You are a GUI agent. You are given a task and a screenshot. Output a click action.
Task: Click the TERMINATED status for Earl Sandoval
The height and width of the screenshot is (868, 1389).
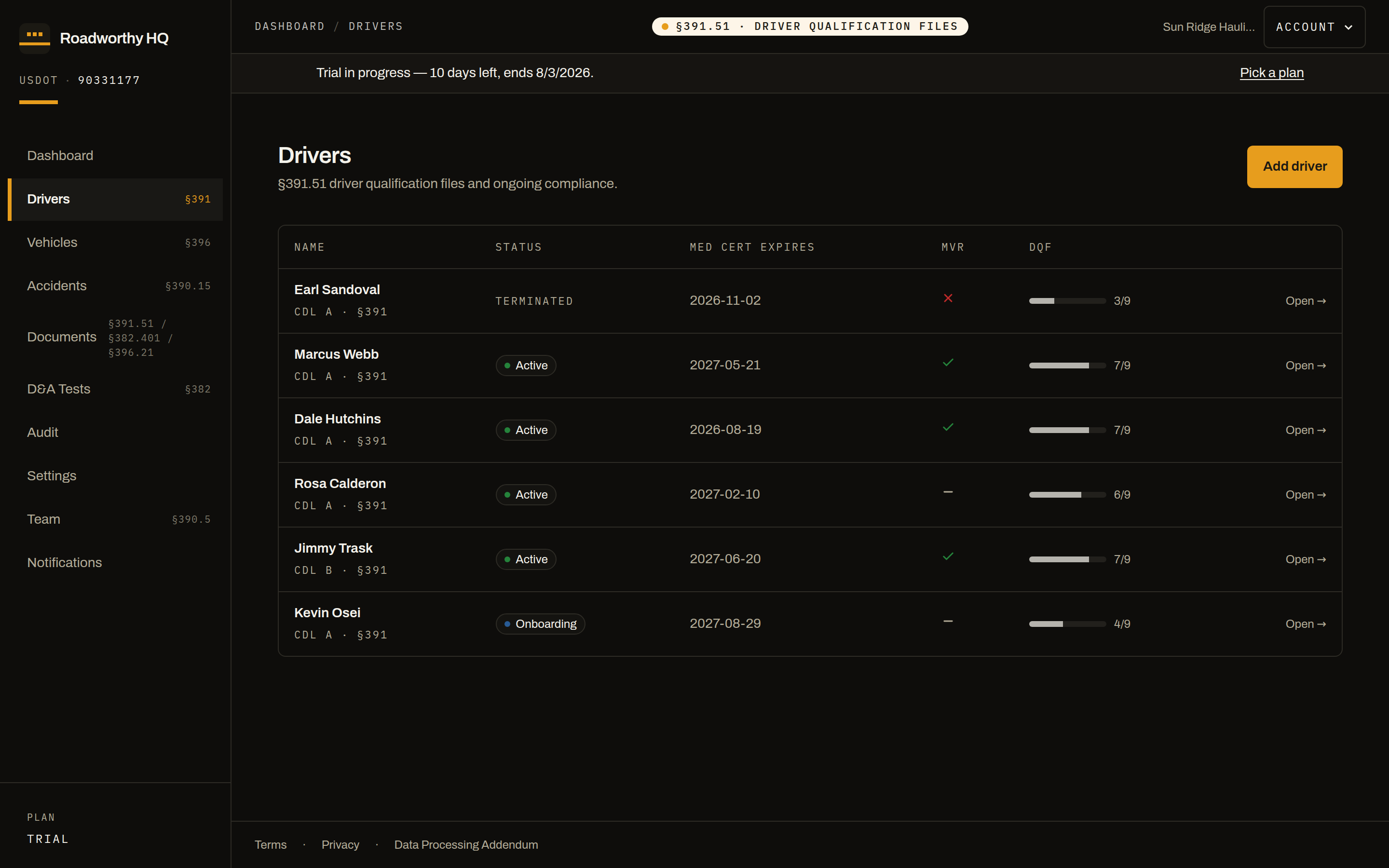pyautogui.click(x=534, y=301)
